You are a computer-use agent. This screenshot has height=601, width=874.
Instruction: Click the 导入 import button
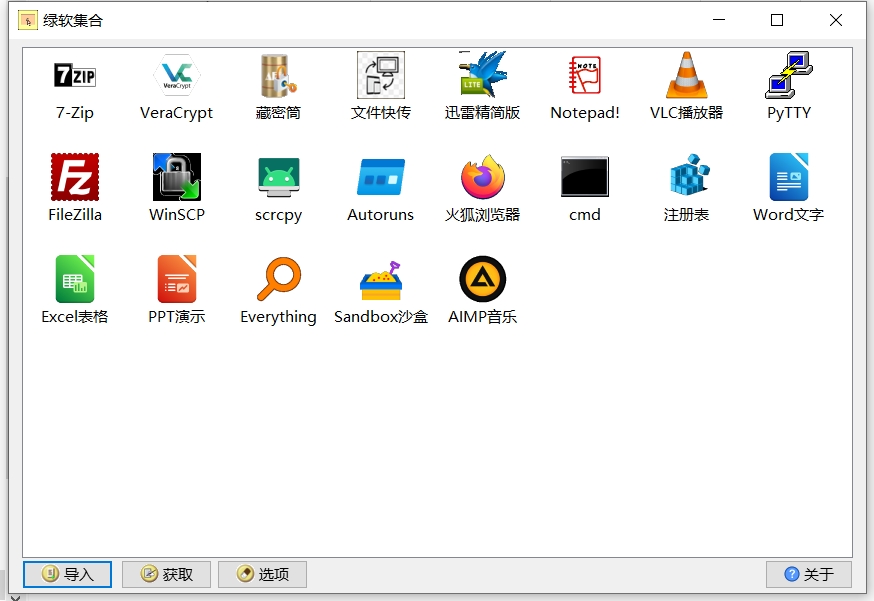coord(67,574)
